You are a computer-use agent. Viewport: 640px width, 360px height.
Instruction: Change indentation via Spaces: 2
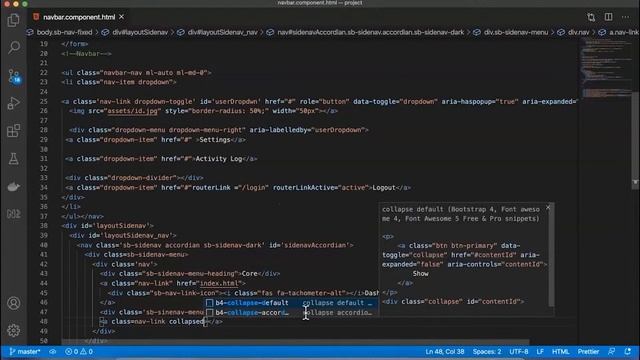point(487,351)
